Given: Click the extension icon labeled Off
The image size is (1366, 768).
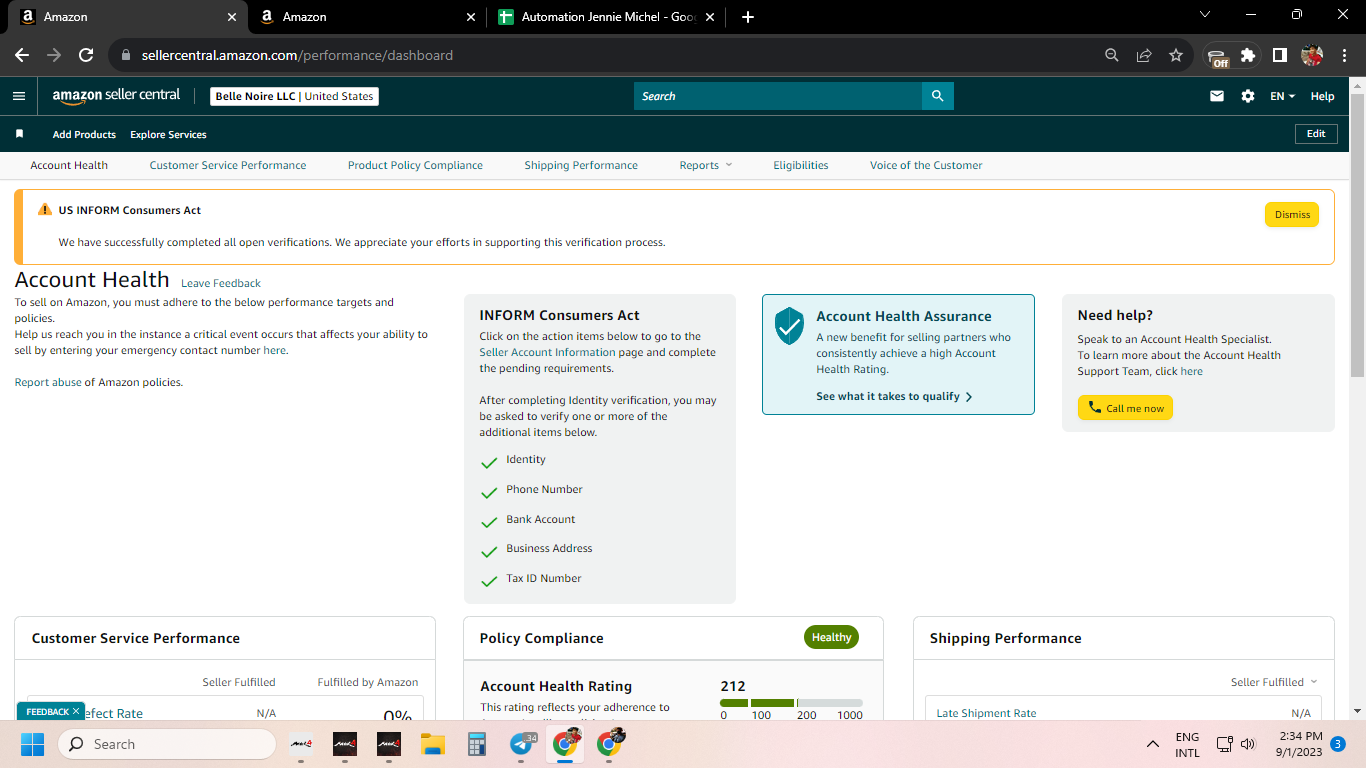Looking at the screenshot, I should coord(1217,56).
